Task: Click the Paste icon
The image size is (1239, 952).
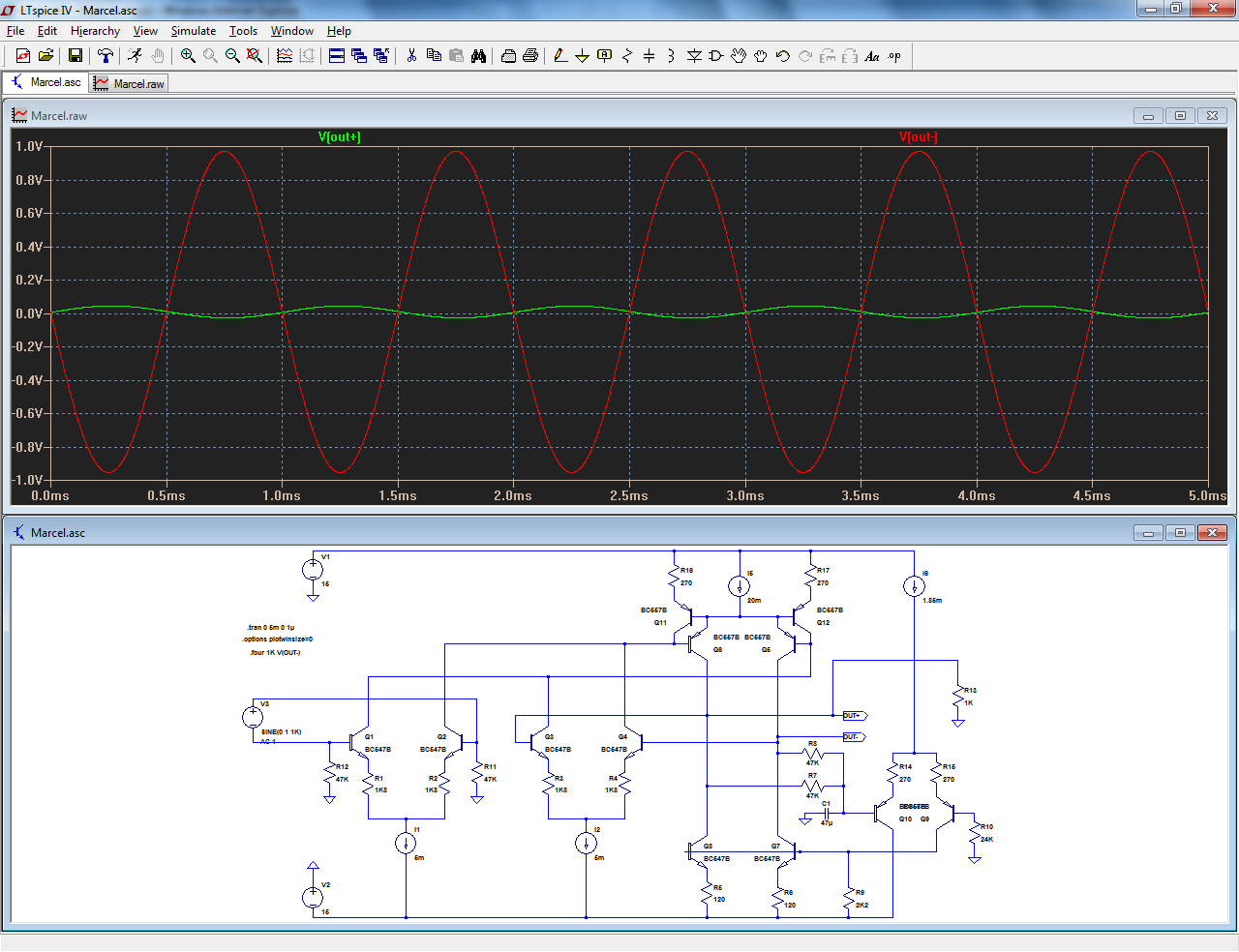Action: [456, 56]
